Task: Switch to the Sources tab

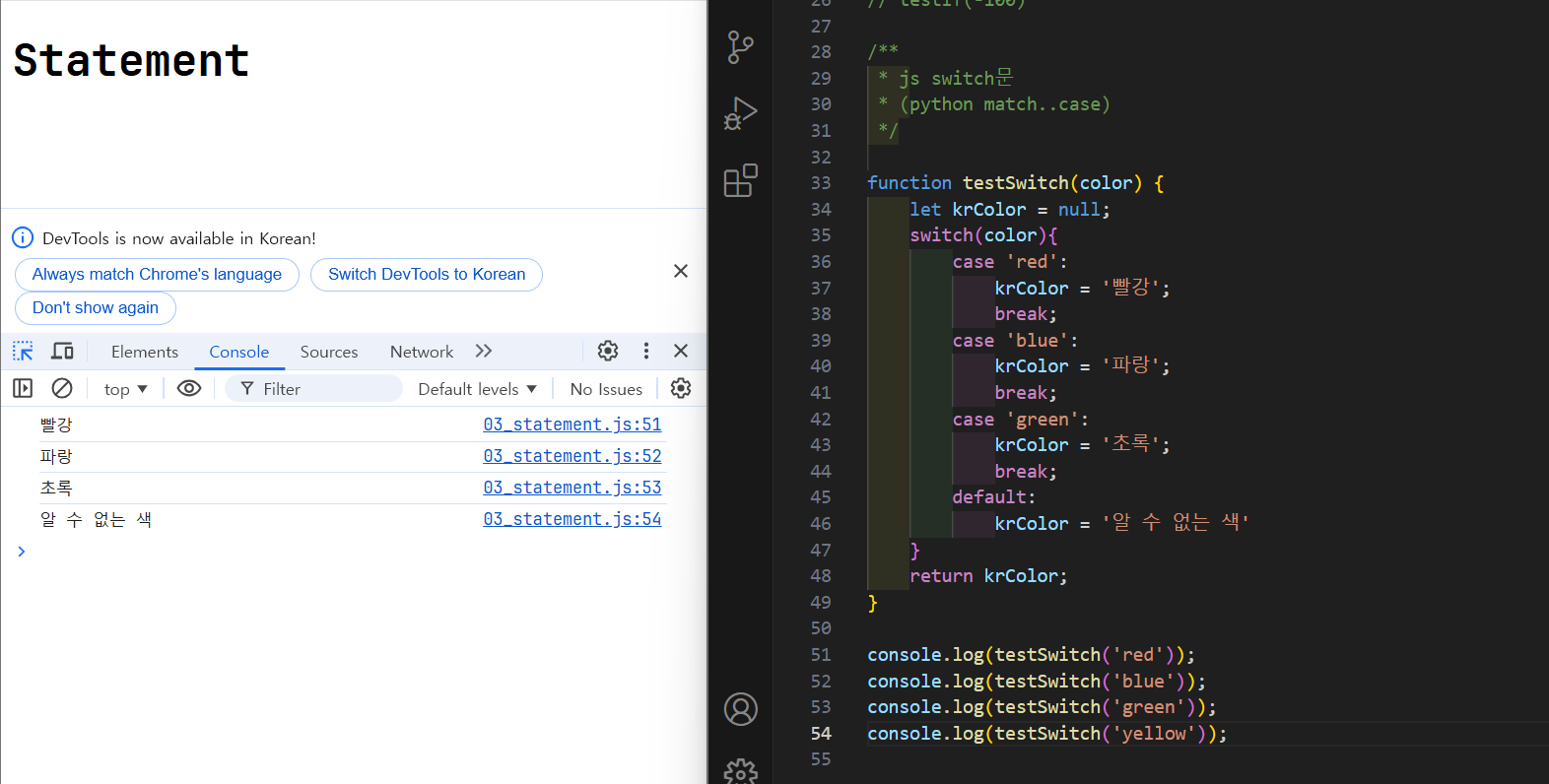Action: [x=329, y=352]
